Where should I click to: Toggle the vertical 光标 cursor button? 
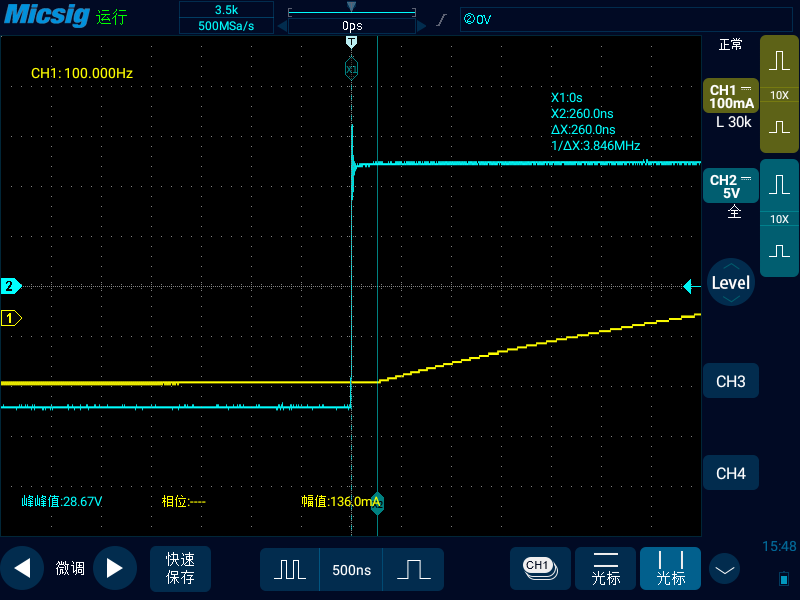pyautogui.click(x=671, y=568)
